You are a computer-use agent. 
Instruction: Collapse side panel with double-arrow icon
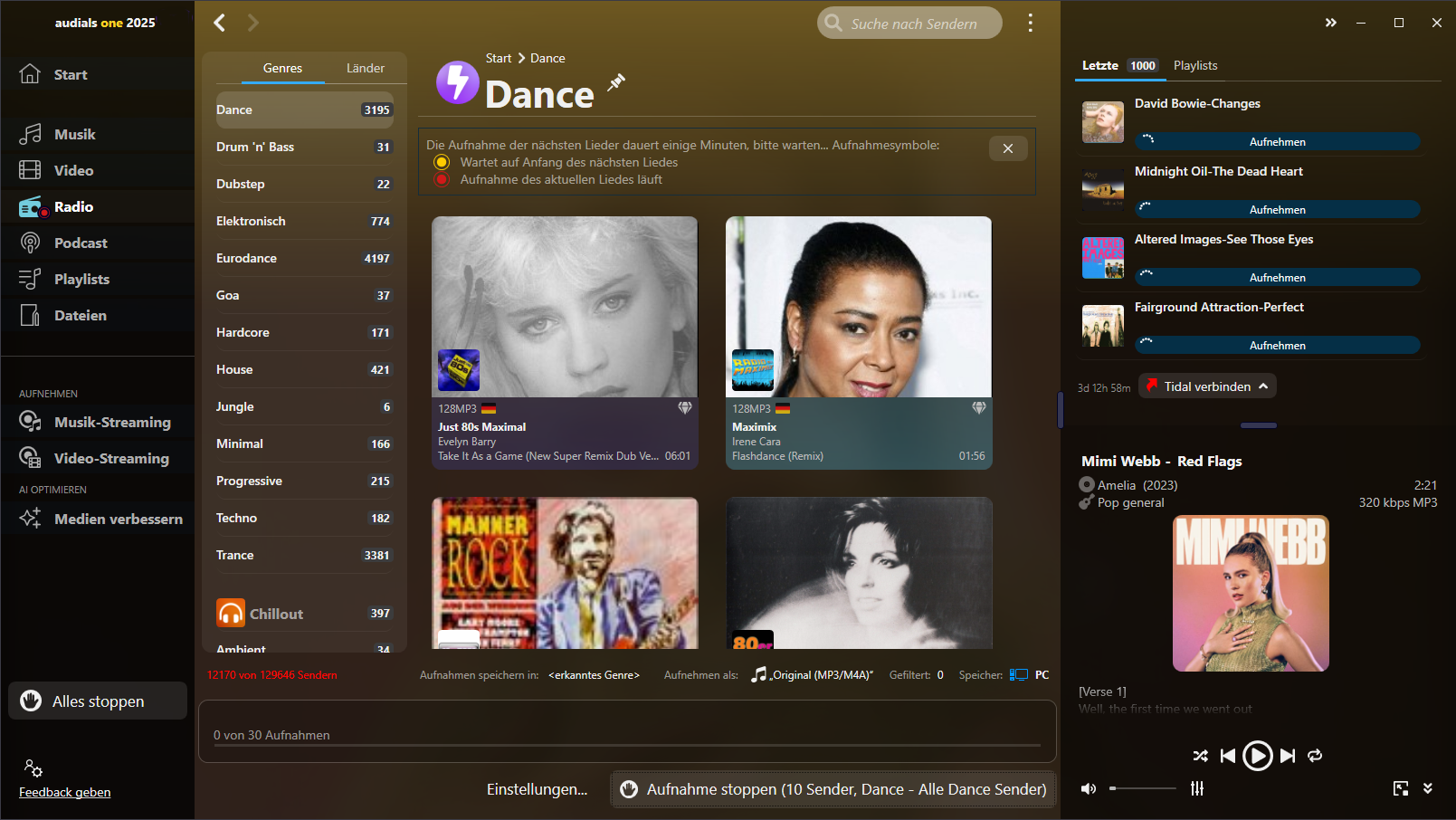click(1331, 23)
